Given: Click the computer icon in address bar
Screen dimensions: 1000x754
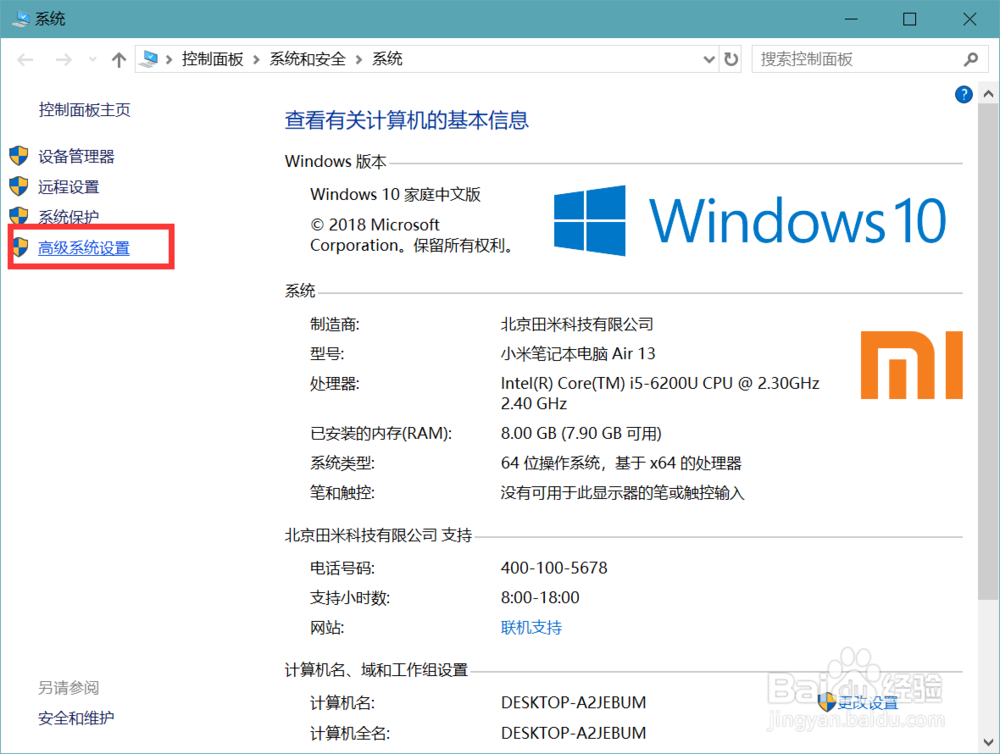Looking at the screenshot, I should (x=149, y=59).
